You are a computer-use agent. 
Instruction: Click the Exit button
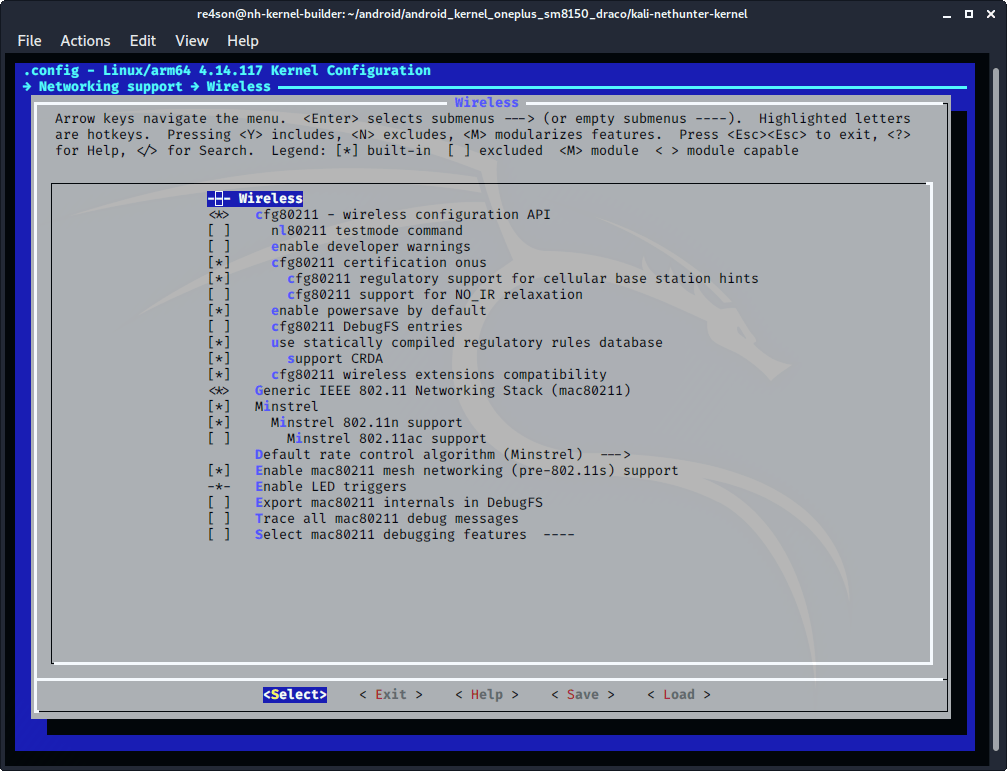pos(391,695)
